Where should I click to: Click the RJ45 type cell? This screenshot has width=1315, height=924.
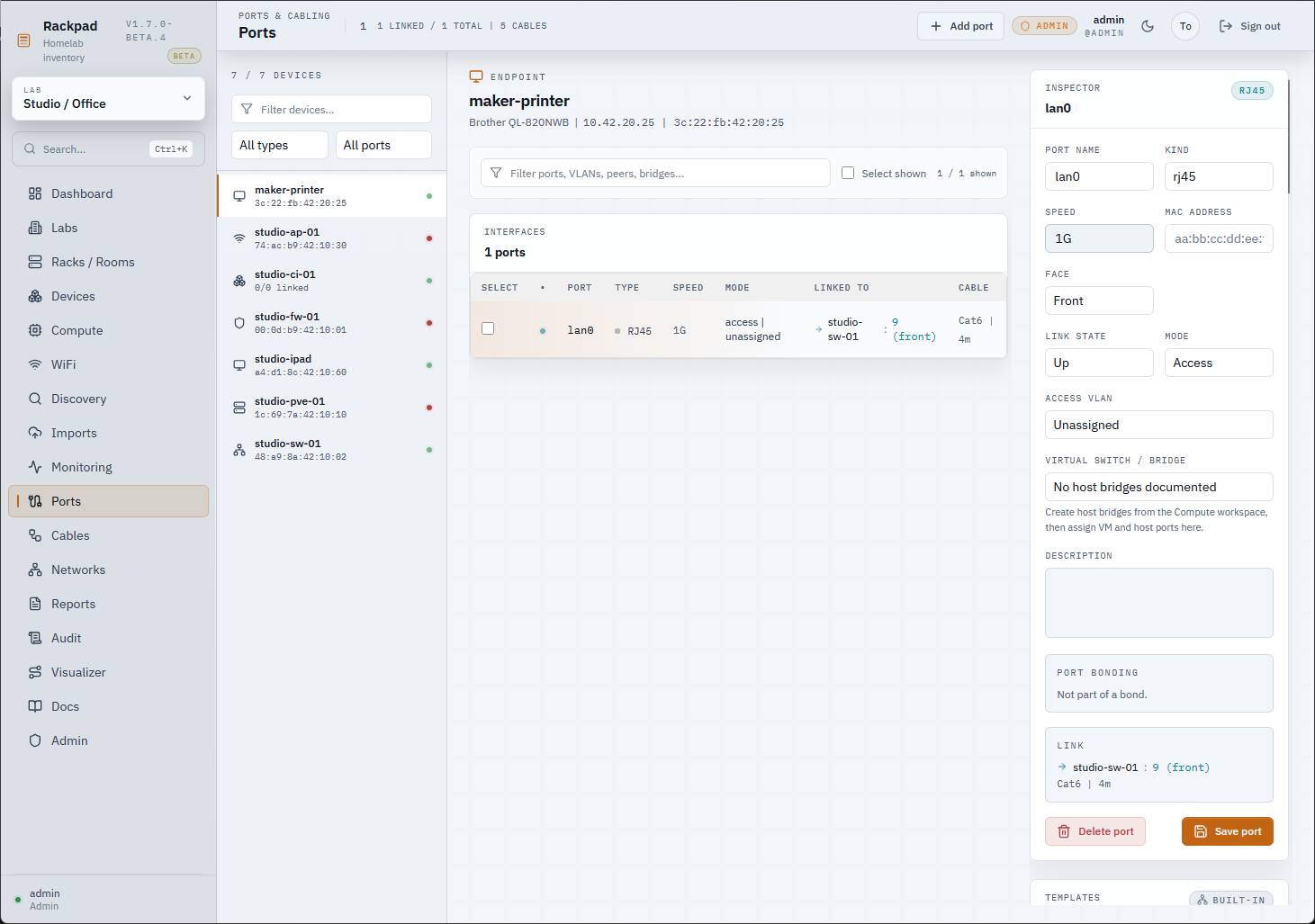(x=634, y=331)
